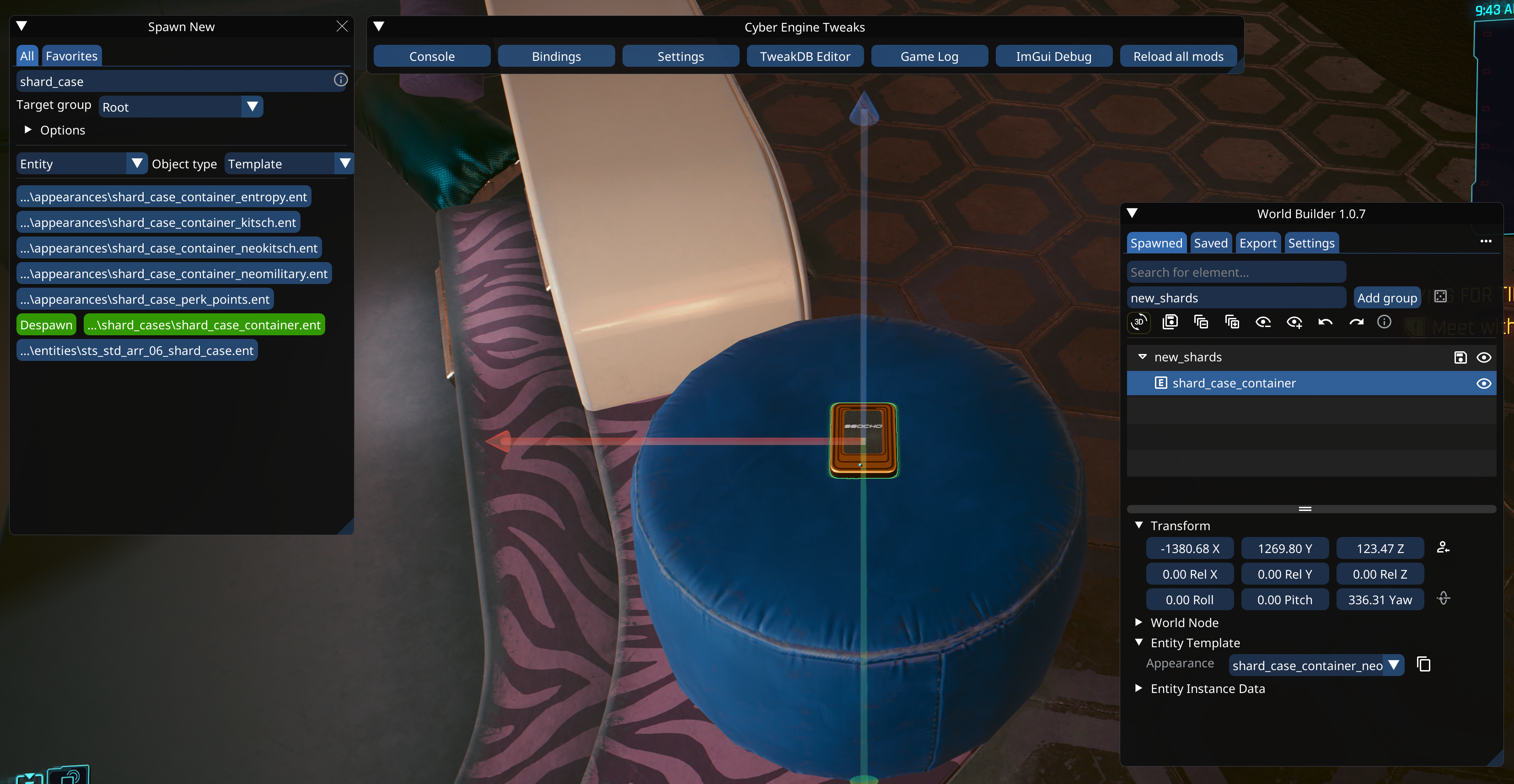Click the Yaw 336.31 value field
1514x784 pixels.
tap(1380, 600)
